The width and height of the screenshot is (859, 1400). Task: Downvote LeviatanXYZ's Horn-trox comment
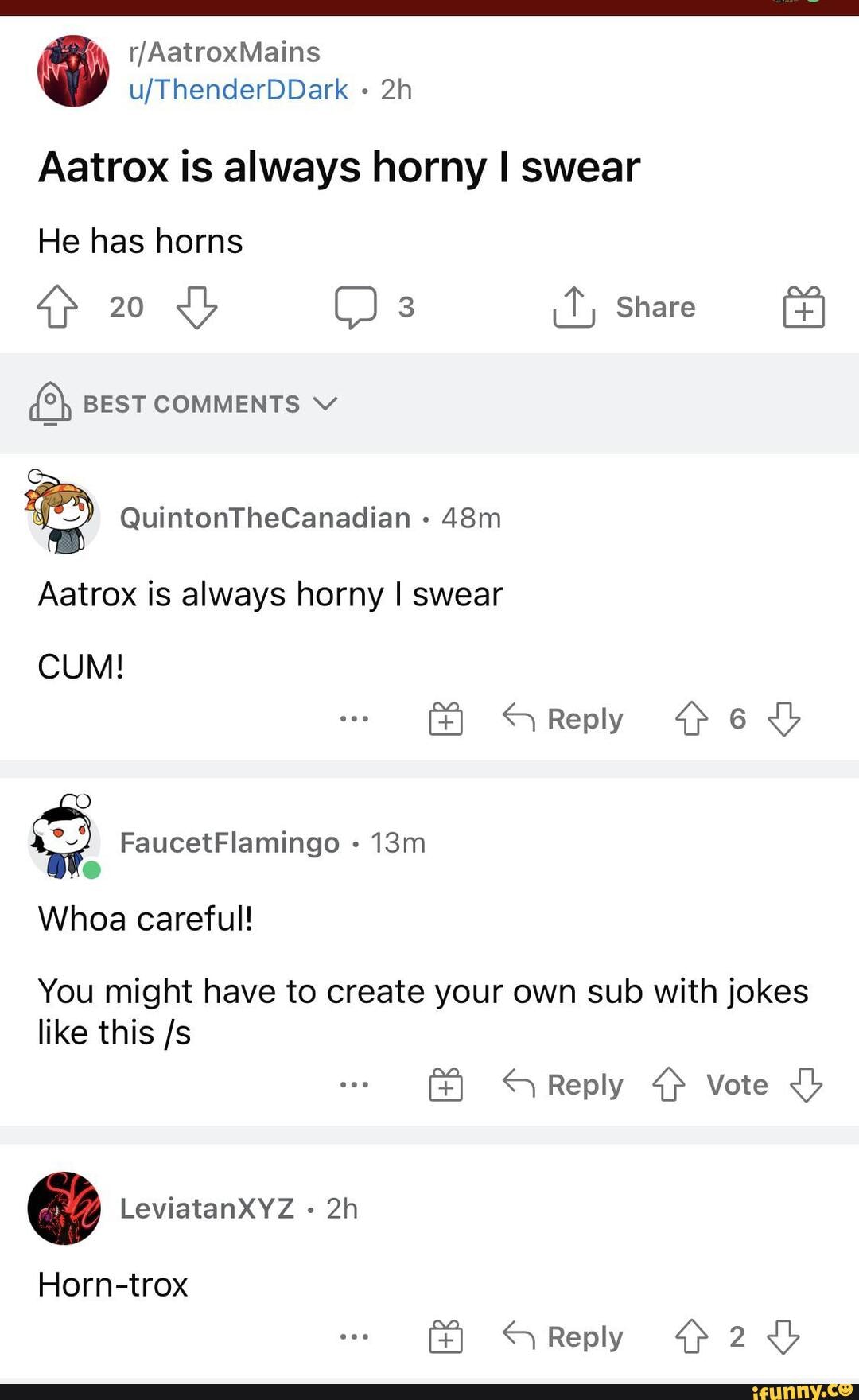click(786, 1336)
